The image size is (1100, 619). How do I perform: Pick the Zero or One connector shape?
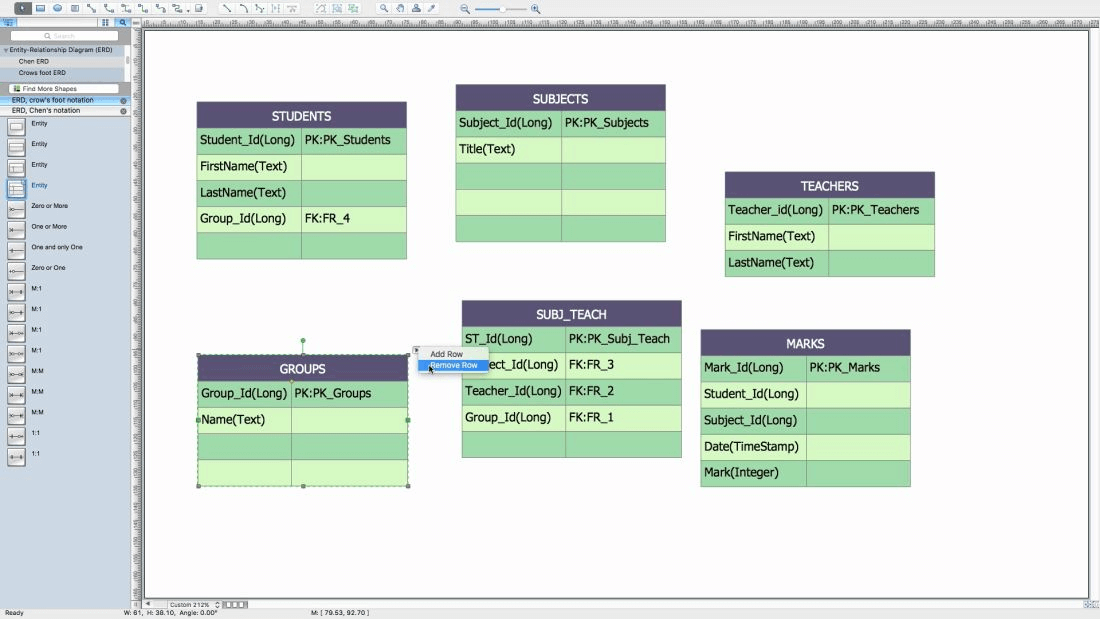(16, 271)
